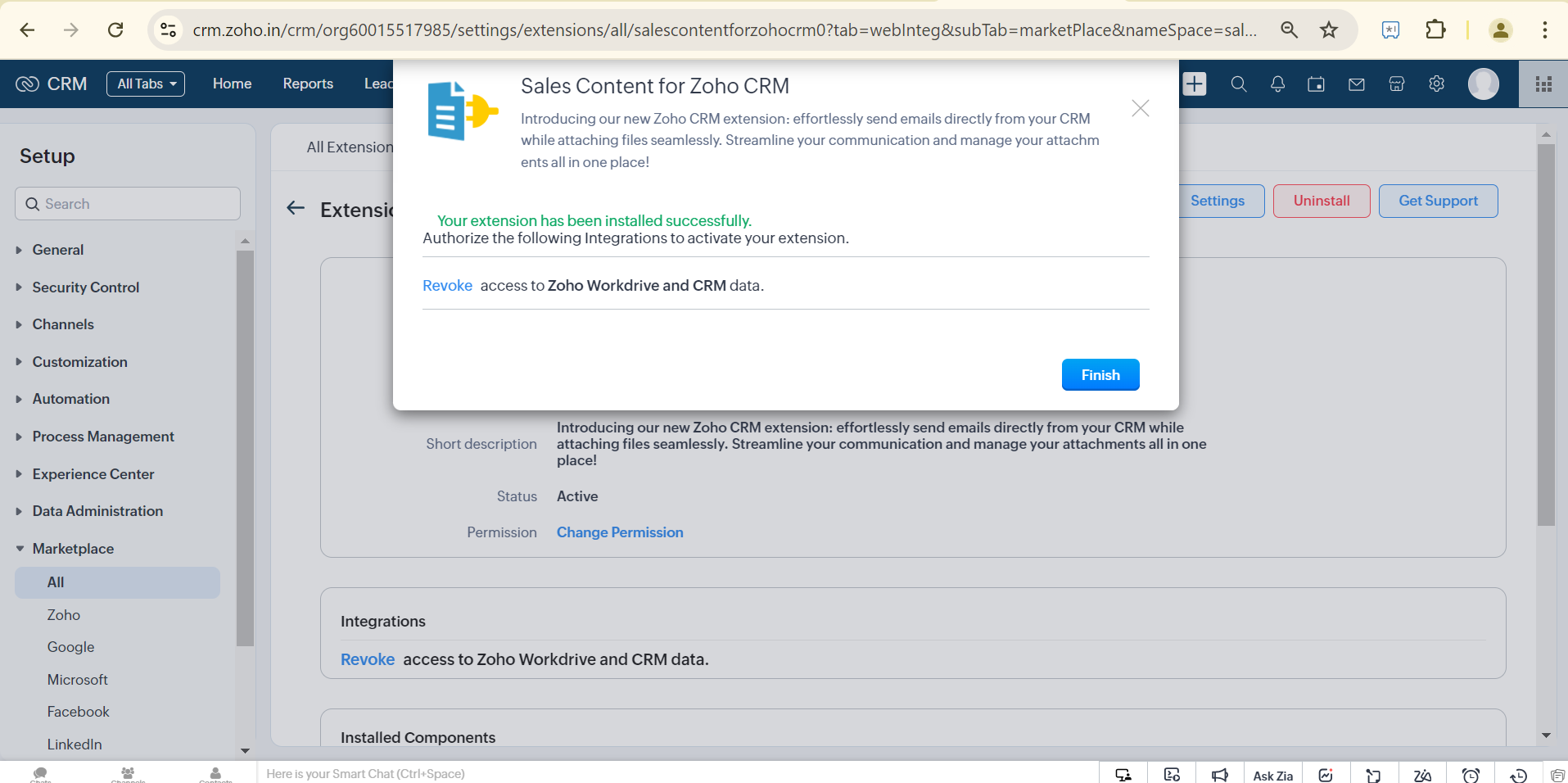Click the Uninstall button
Screen dimensions: 1568x783
click(1322, 201)
